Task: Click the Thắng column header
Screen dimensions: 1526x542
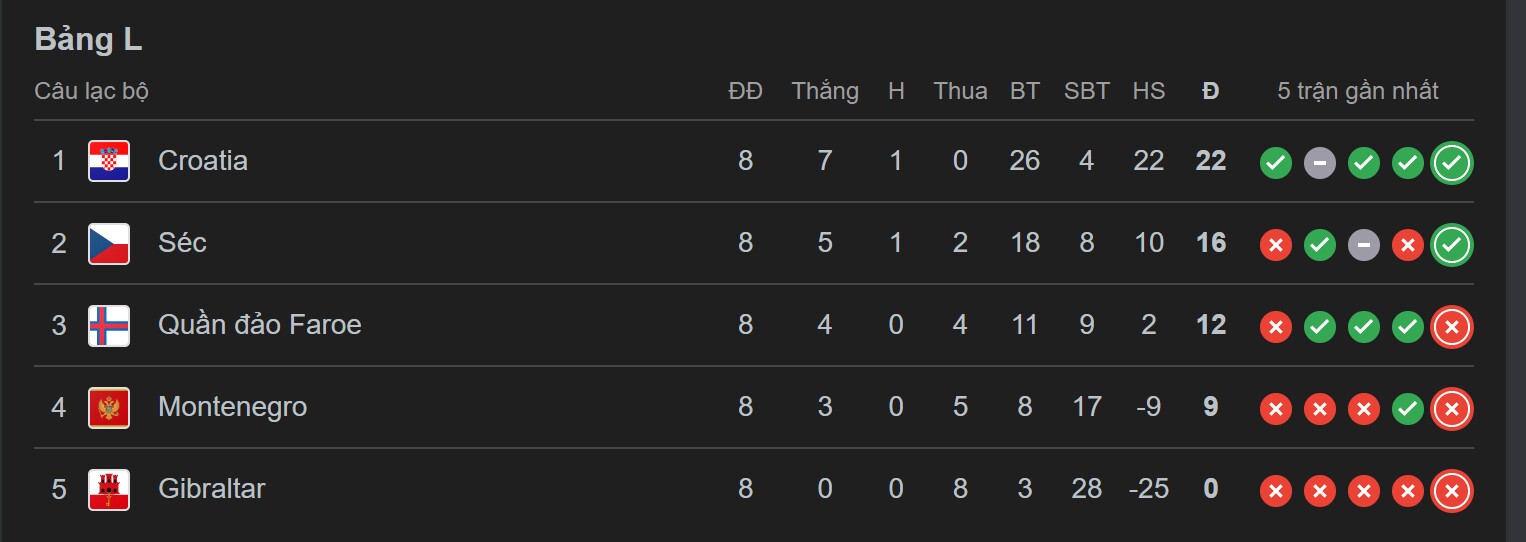Action: [825, 91]
